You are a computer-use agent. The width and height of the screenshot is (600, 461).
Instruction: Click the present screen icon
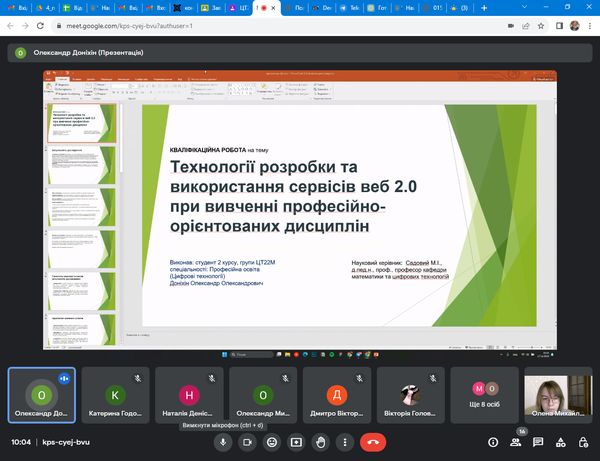tap(296, 441)
